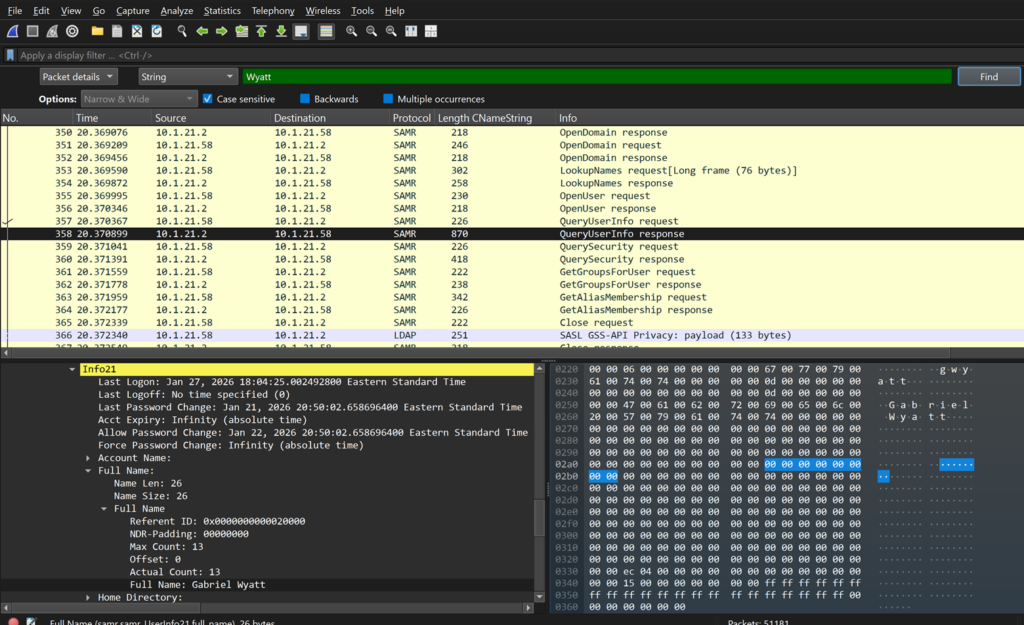
Task: Go to the first packet
Action: tap(261, 31)
